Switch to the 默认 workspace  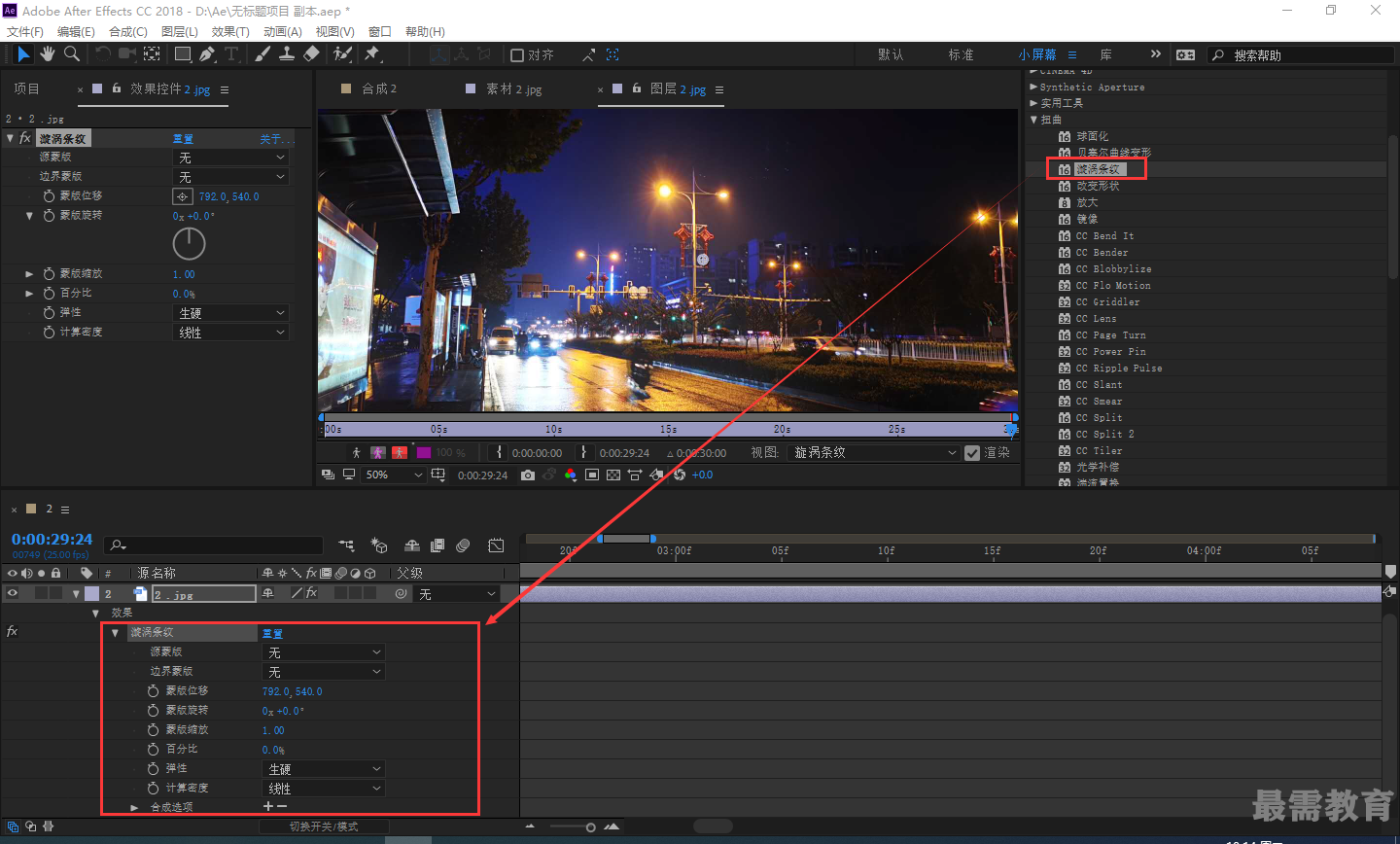(x=891, y=54)
